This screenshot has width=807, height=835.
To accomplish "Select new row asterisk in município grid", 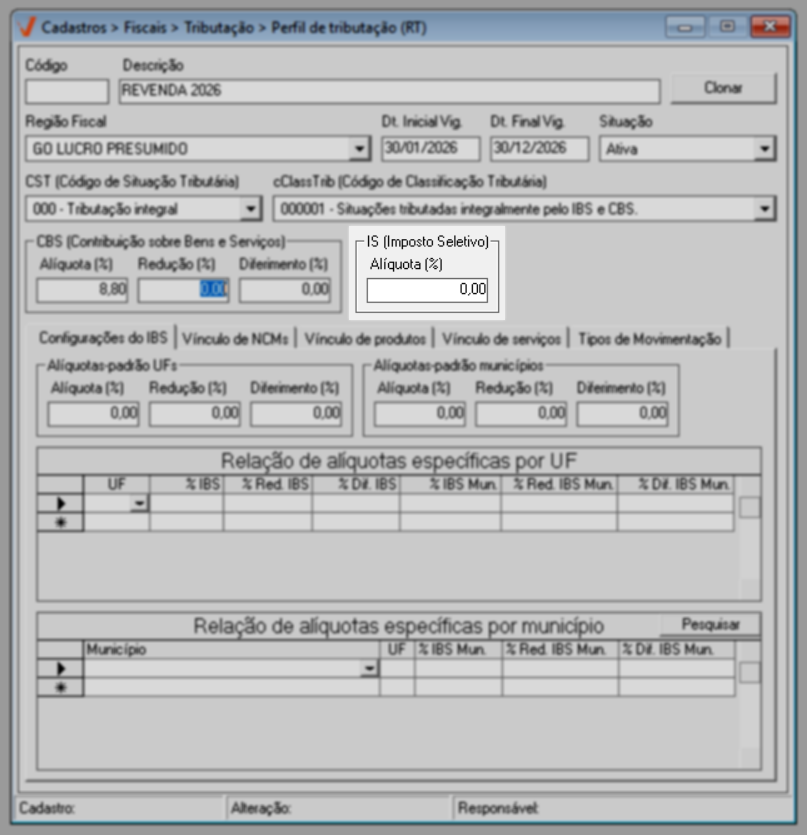I will tap(60, 687).
